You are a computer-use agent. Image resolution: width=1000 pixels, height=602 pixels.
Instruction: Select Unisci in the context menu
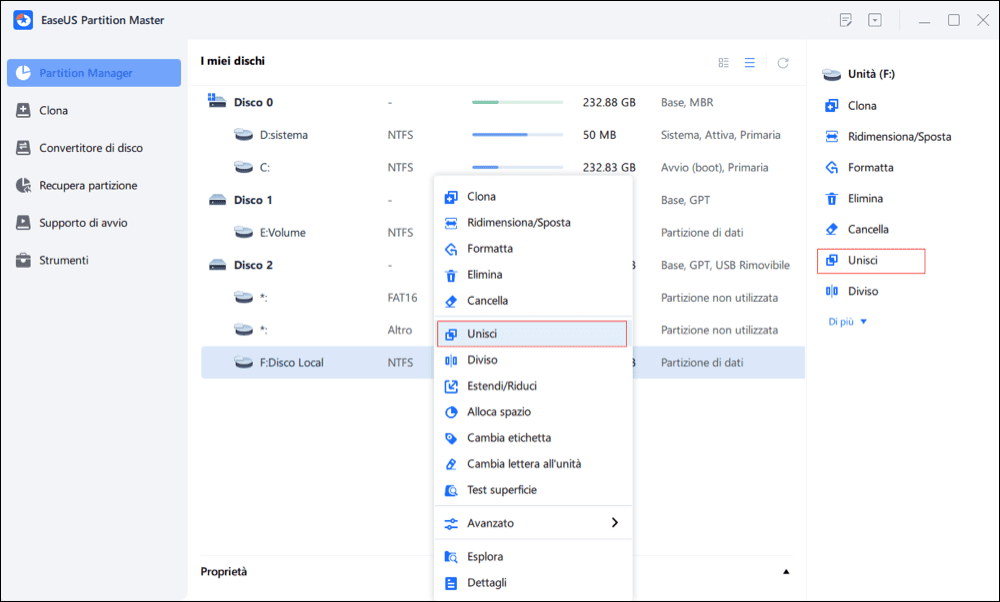click(533, 334)
